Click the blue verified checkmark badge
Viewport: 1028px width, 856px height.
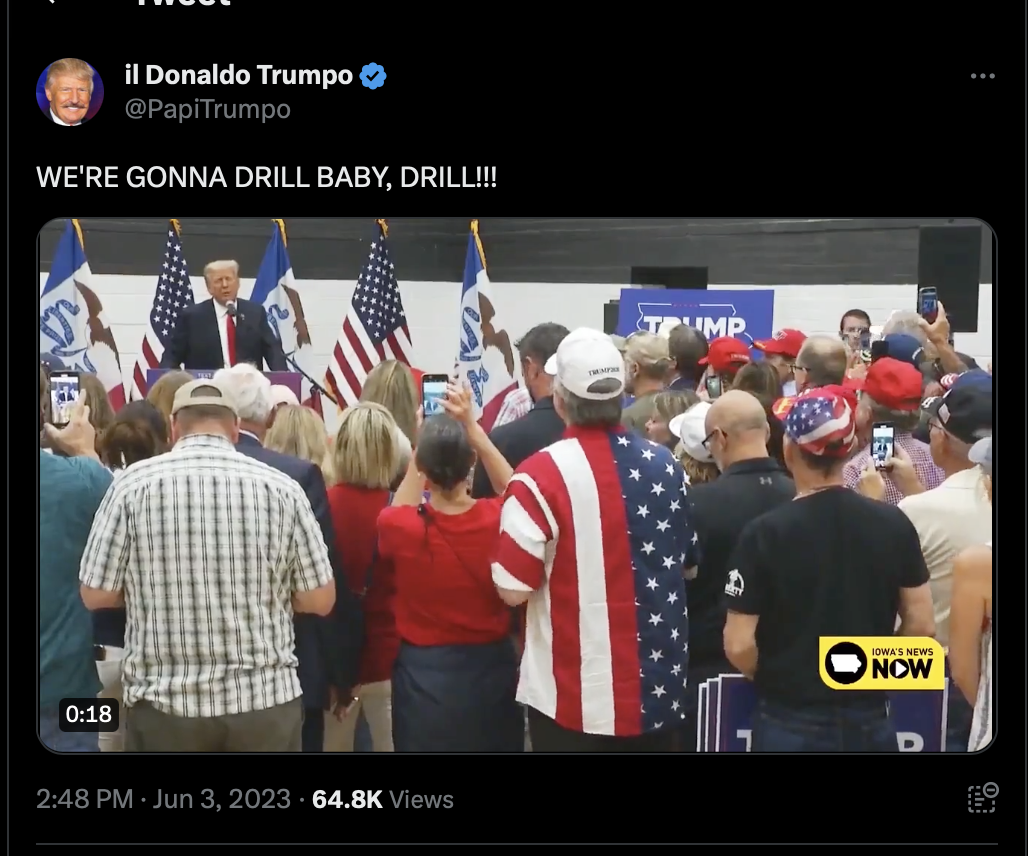(x=373, y=76)
